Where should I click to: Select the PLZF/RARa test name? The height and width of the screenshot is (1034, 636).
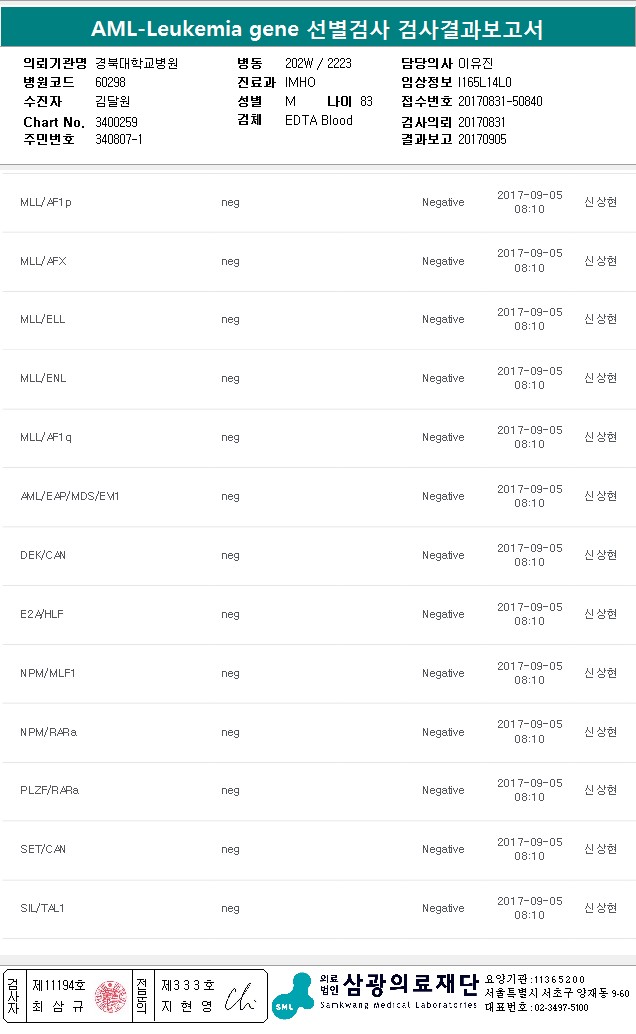point(50,791)
